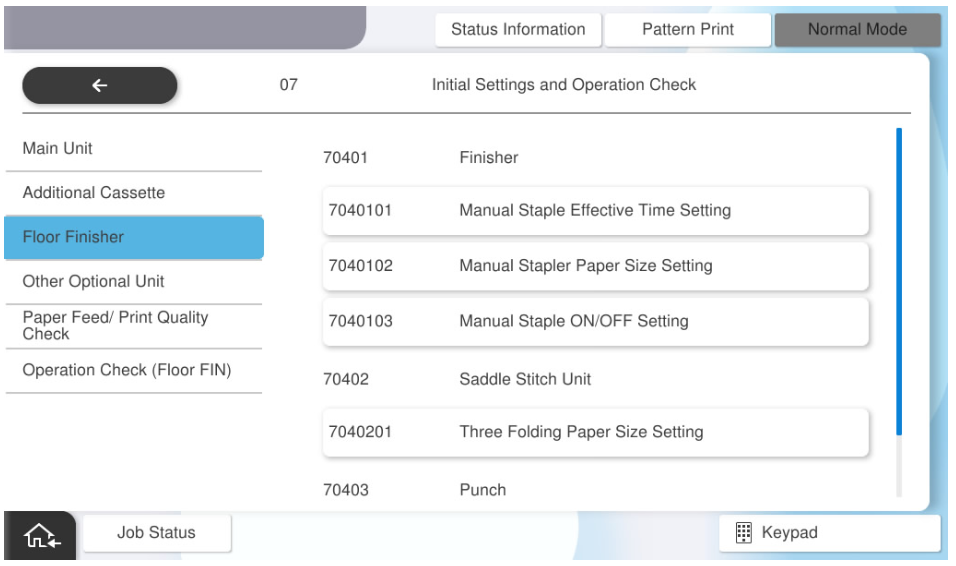Select Main Unit in the sidebar
This screenshot has width=956, height=566.
tap(133, 149)
